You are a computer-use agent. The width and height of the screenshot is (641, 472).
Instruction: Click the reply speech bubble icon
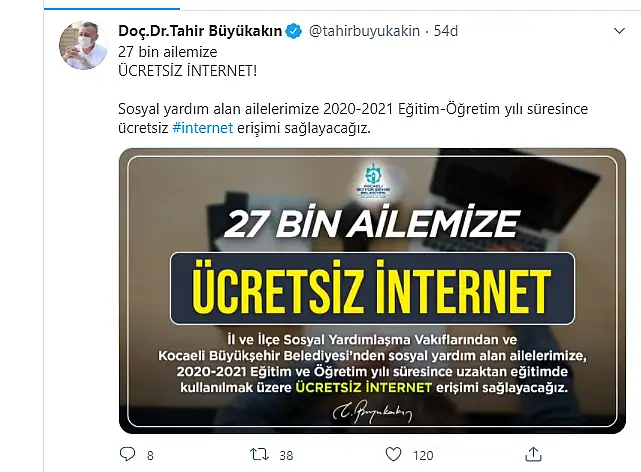pyautogui.click(x=127, y=454)
